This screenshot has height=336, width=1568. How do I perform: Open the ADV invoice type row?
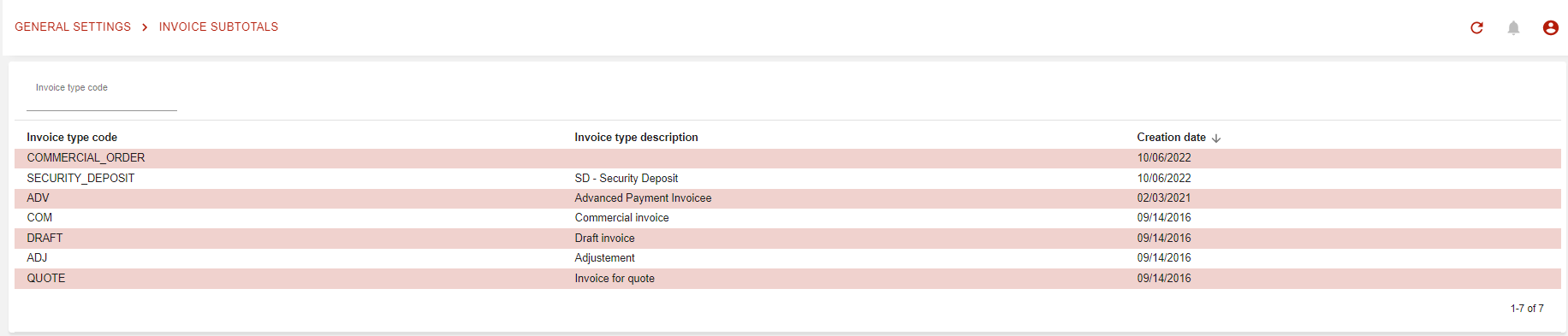click(787, 198)
